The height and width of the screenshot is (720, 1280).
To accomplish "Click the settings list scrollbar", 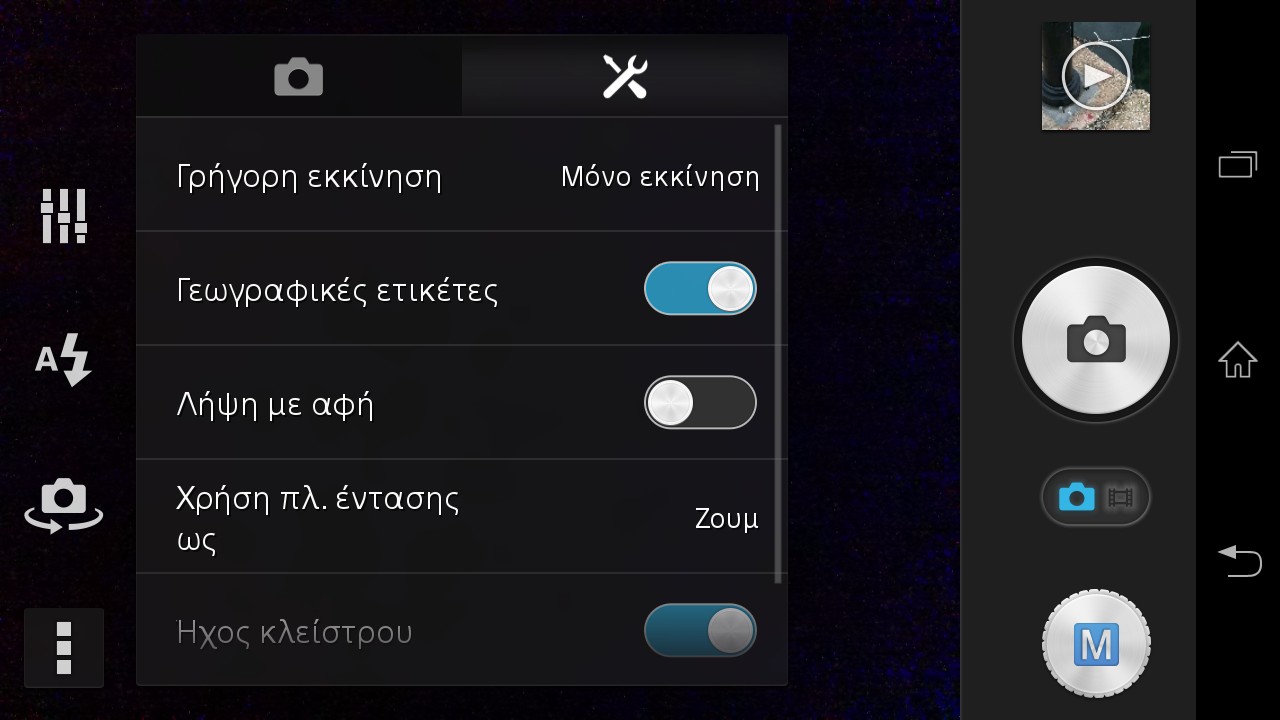I will coord(779,354).
